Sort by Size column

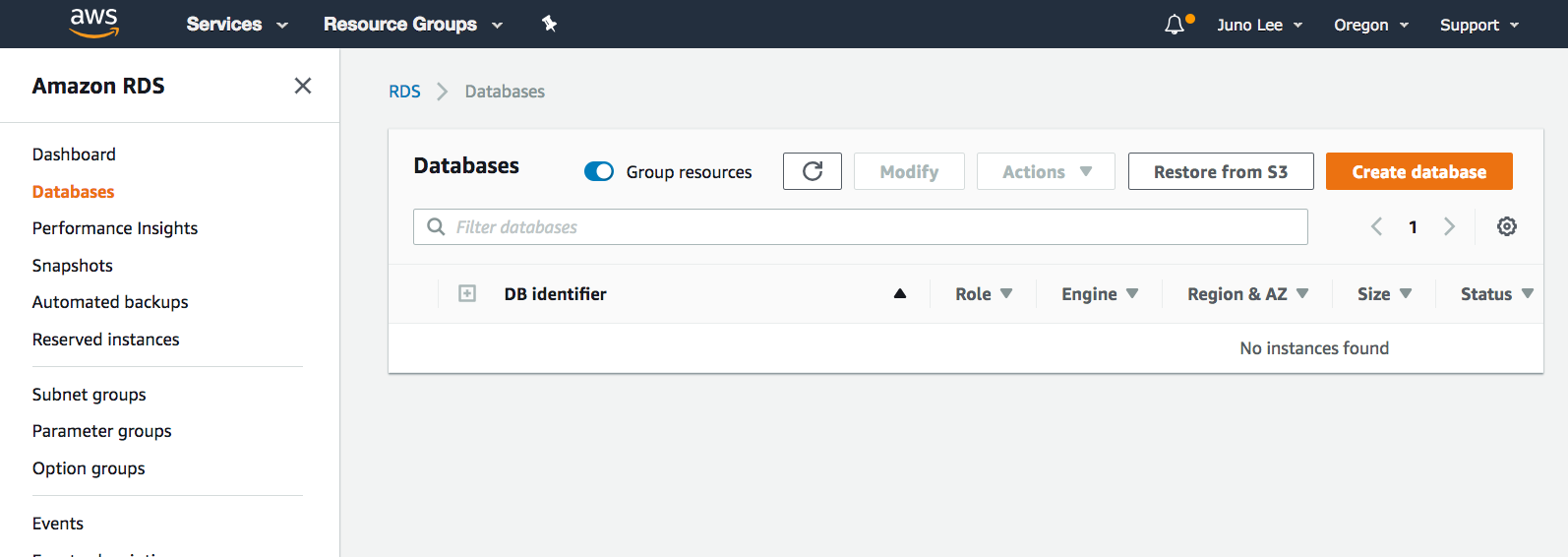(1384, 293)
